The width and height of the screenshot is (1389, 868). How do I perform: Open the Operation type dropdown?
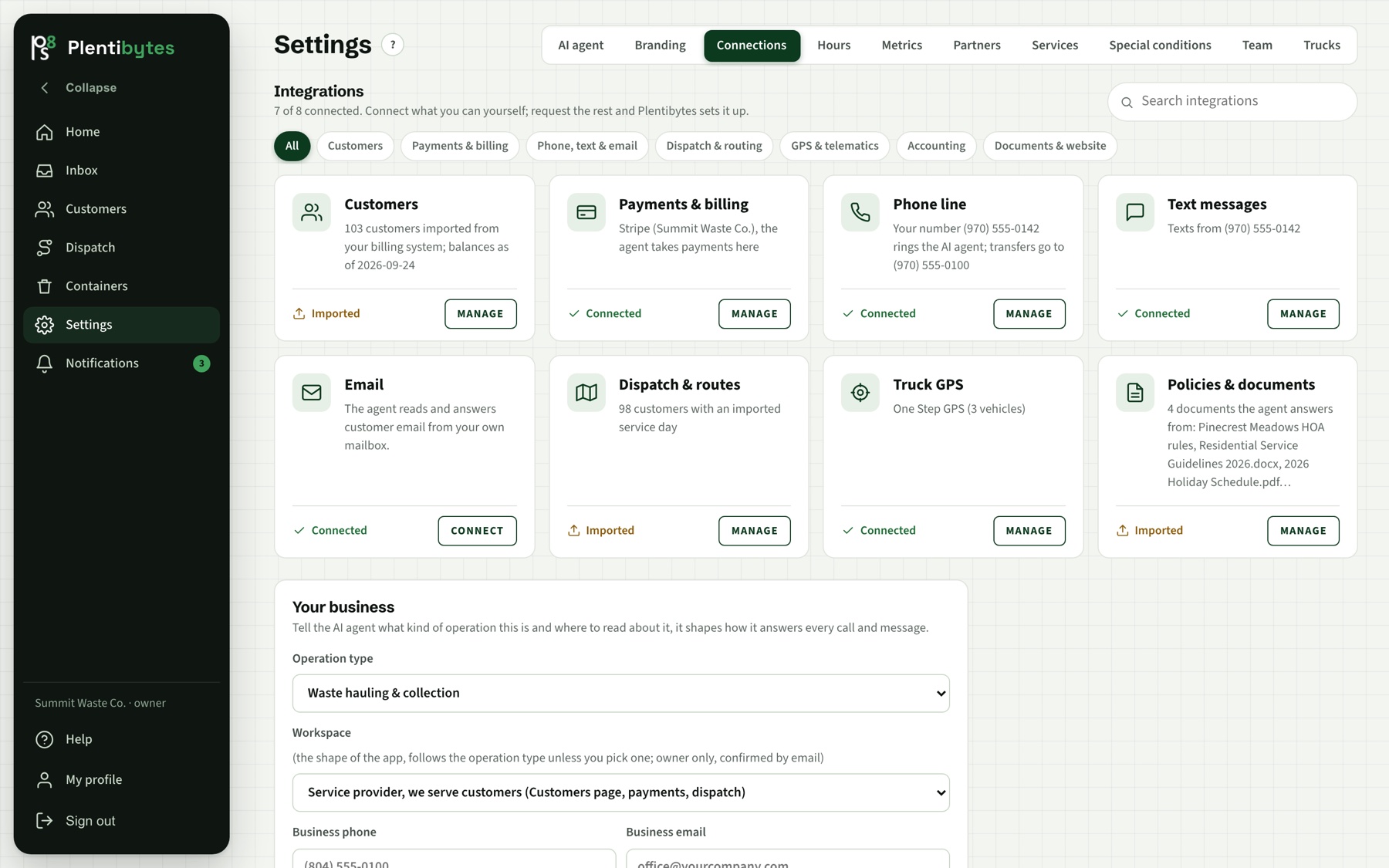pos(621,694)
